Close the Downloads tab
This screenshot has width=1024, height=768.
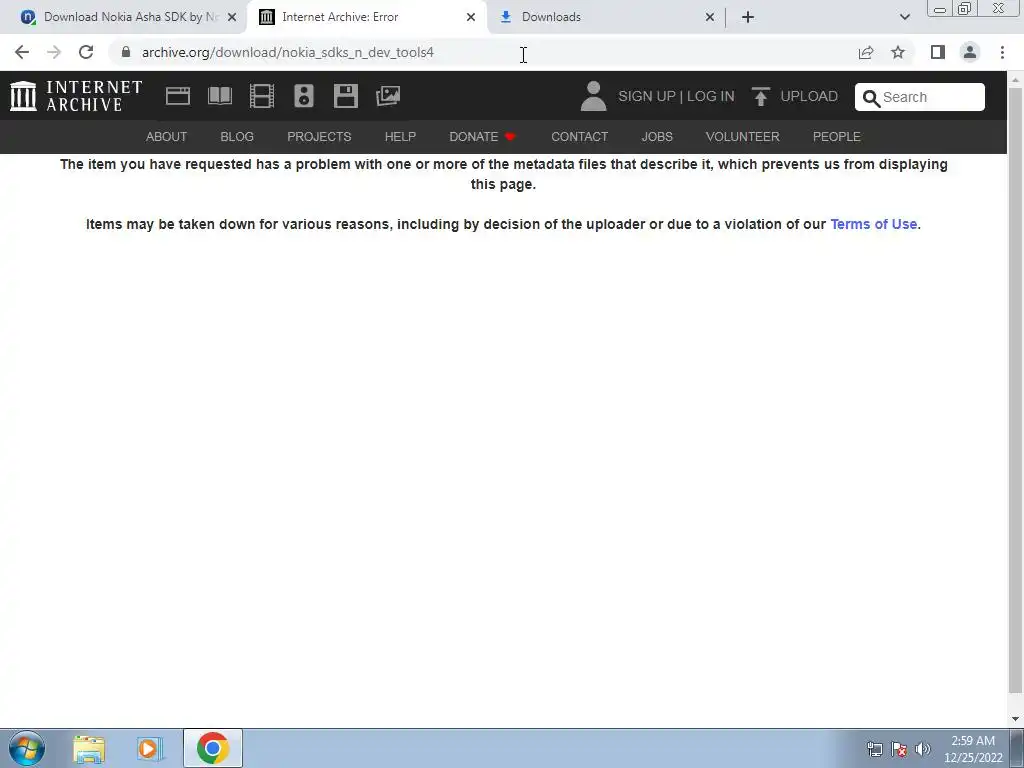[710, 17]
